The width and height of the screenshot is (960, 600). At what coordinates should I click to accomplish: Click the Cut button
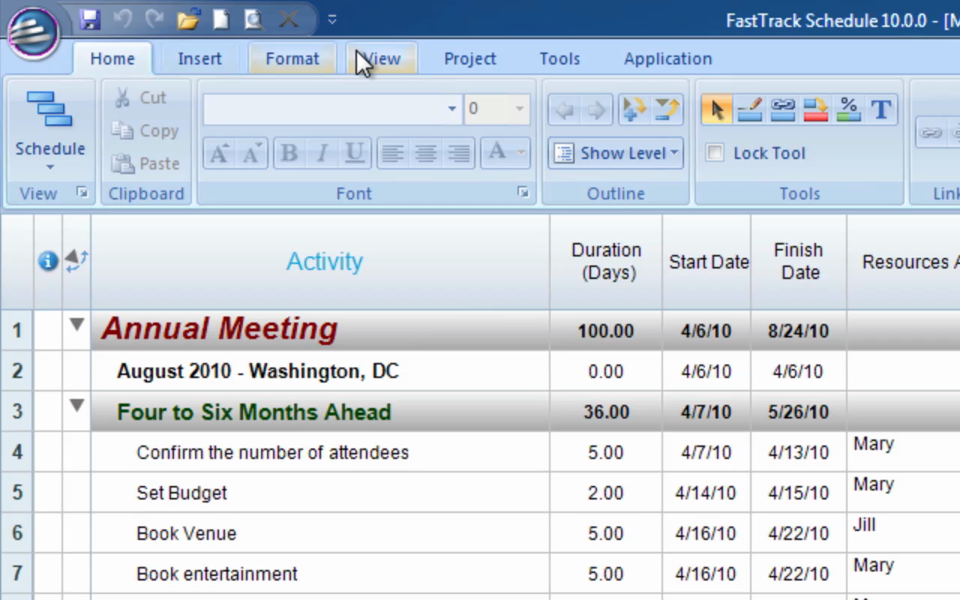point(141,98)
